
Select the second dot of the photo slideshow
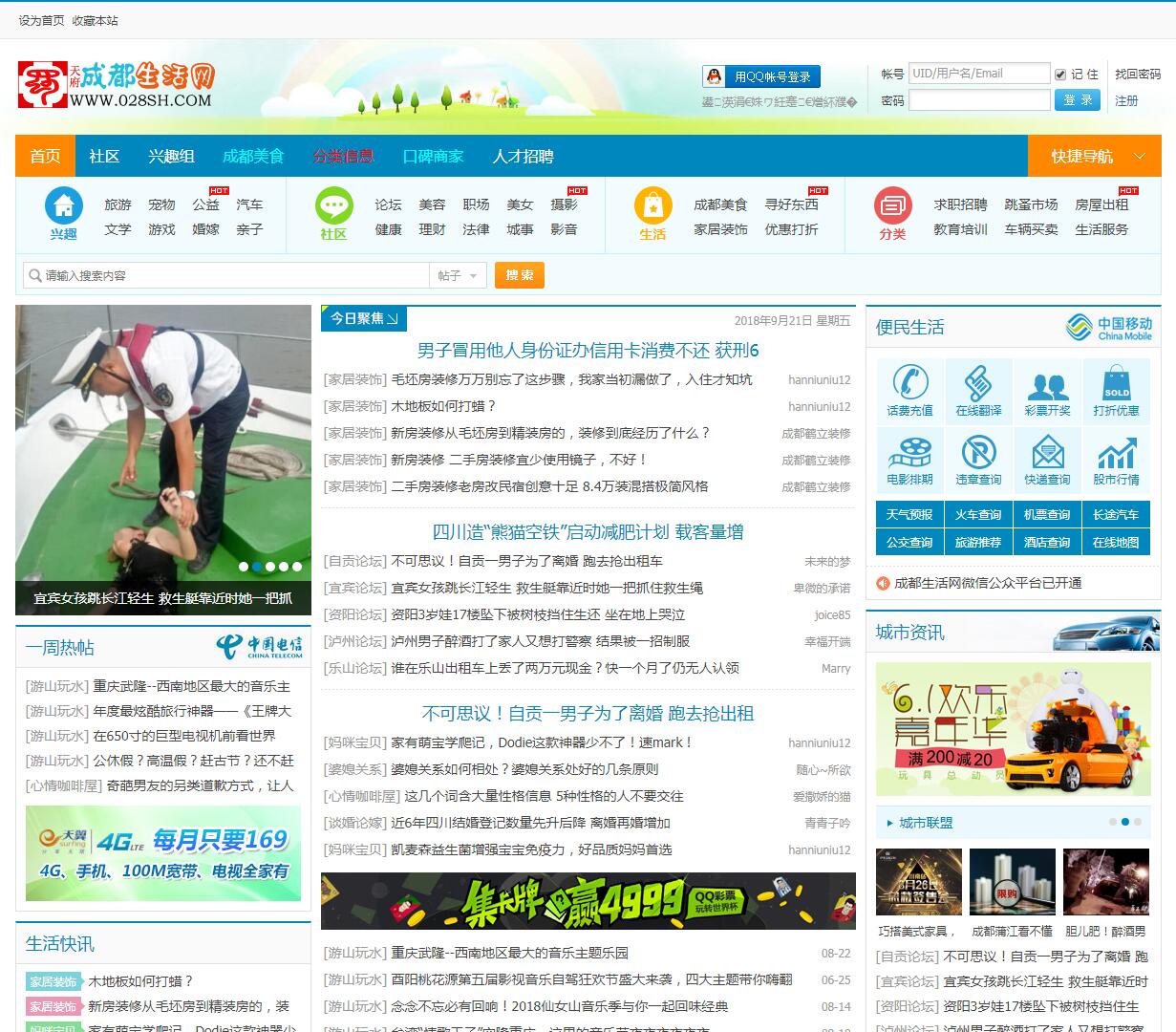click(257, 567)
